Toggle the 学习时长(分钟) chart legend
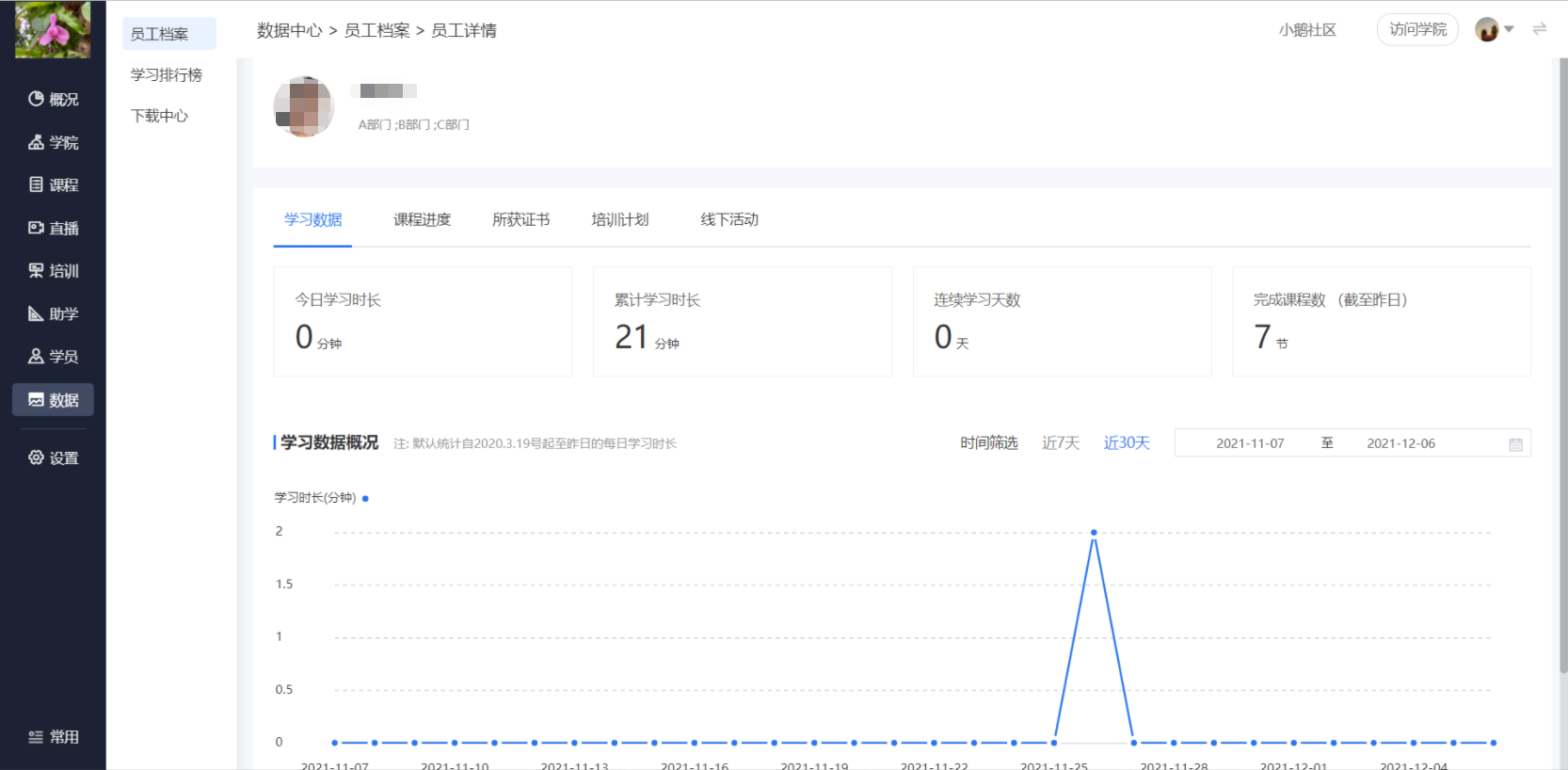Screen dimensions: 1568x770 [321, 498]
